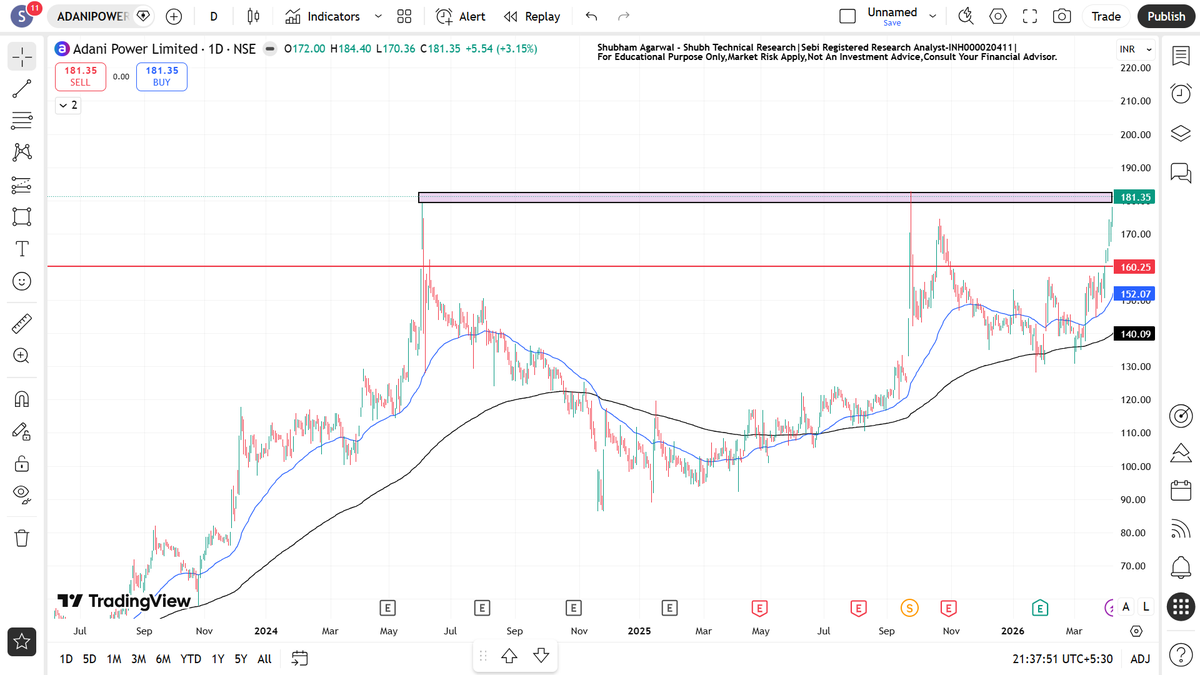This screenshot has height=675, width=1200.
Task: Open the pattern drawing tools
Action: [21, 152]
